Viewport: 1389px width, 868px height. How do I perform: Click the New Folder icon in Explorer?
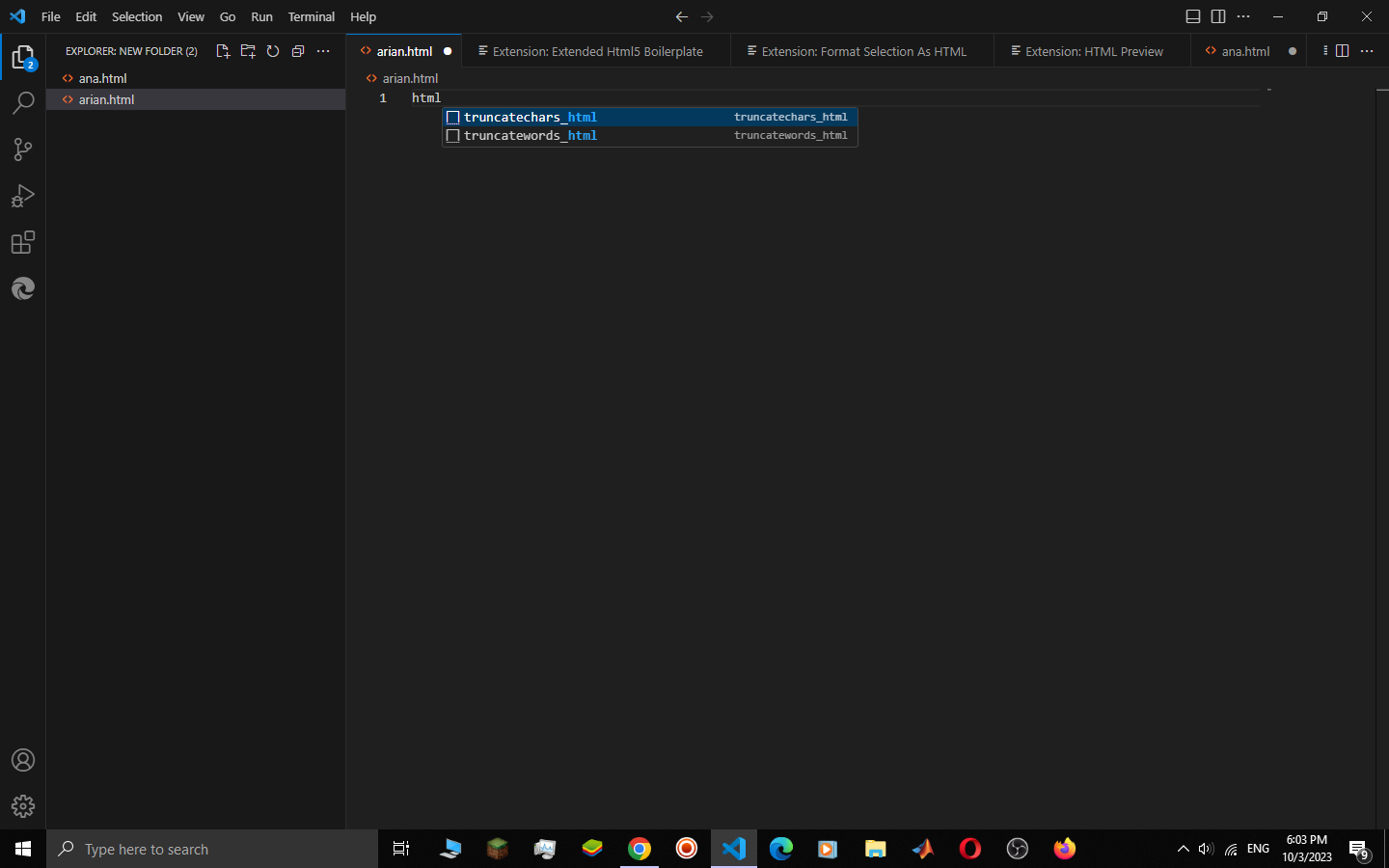248,51
